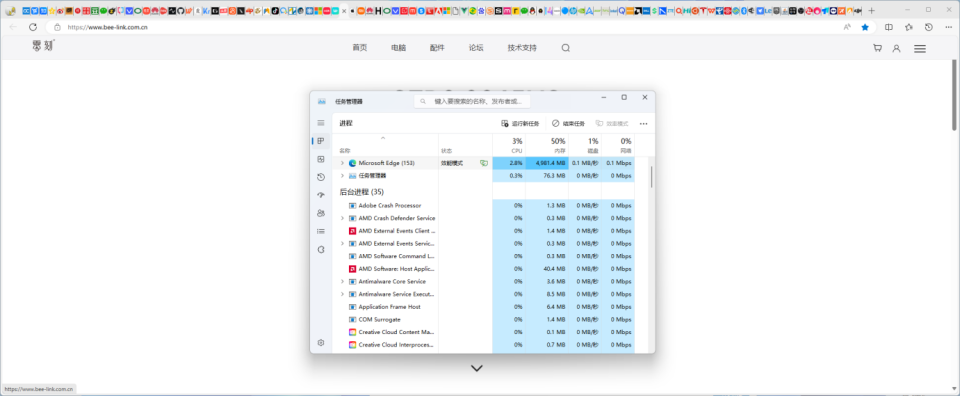The image size is (960, 396).
Task: Open website hamburger menu icon
Action: point(920,48)
